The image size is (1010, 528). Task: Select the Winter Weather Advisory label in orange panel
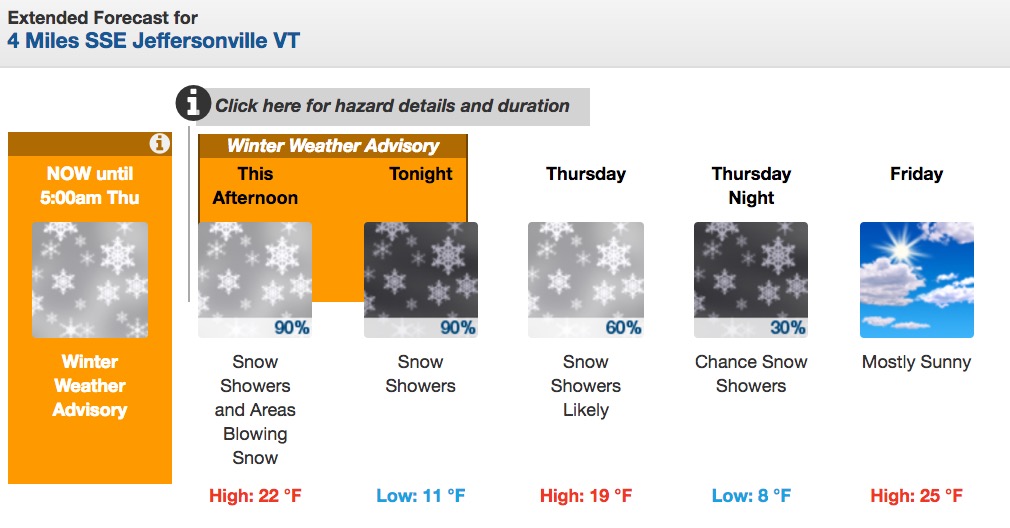(x=90, y=386)
